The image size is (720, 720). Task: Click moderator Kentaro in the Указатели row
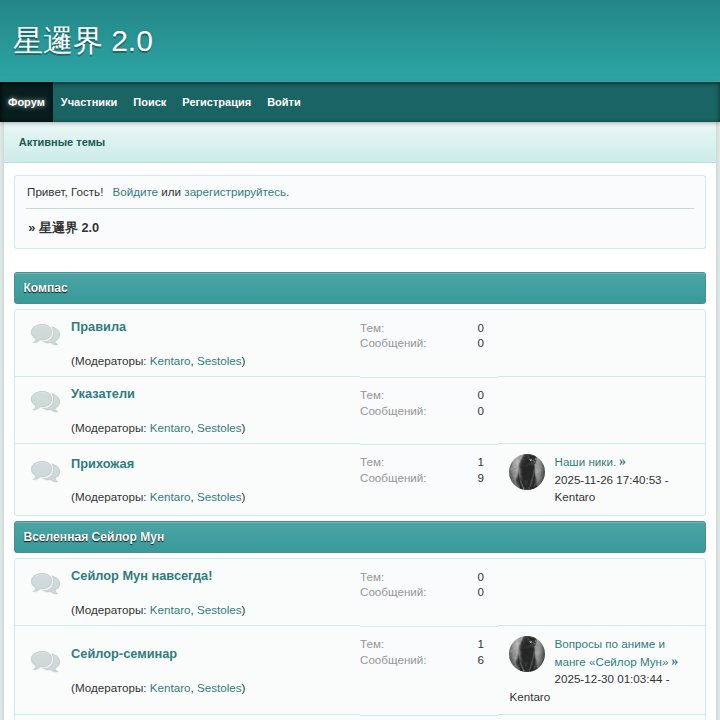coord(170,428)
